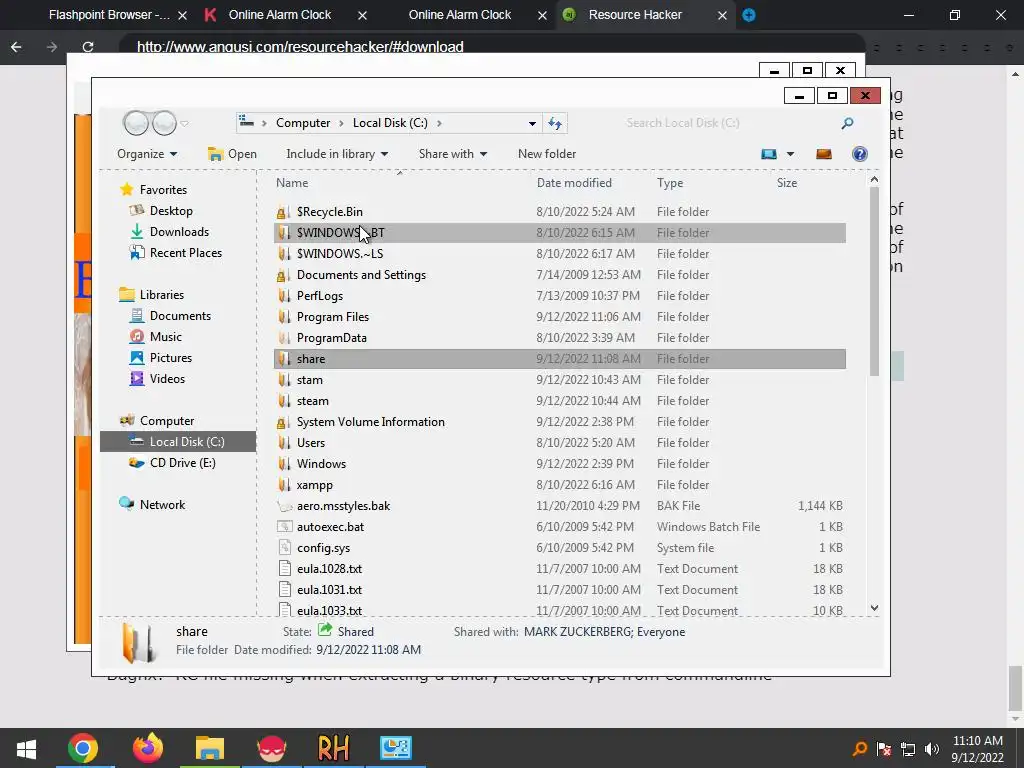Image resolution: width=1024 pixels, height=768 pixels.
Task: Select the Documents and Settings folder
Action: click(x=560, y=275)
